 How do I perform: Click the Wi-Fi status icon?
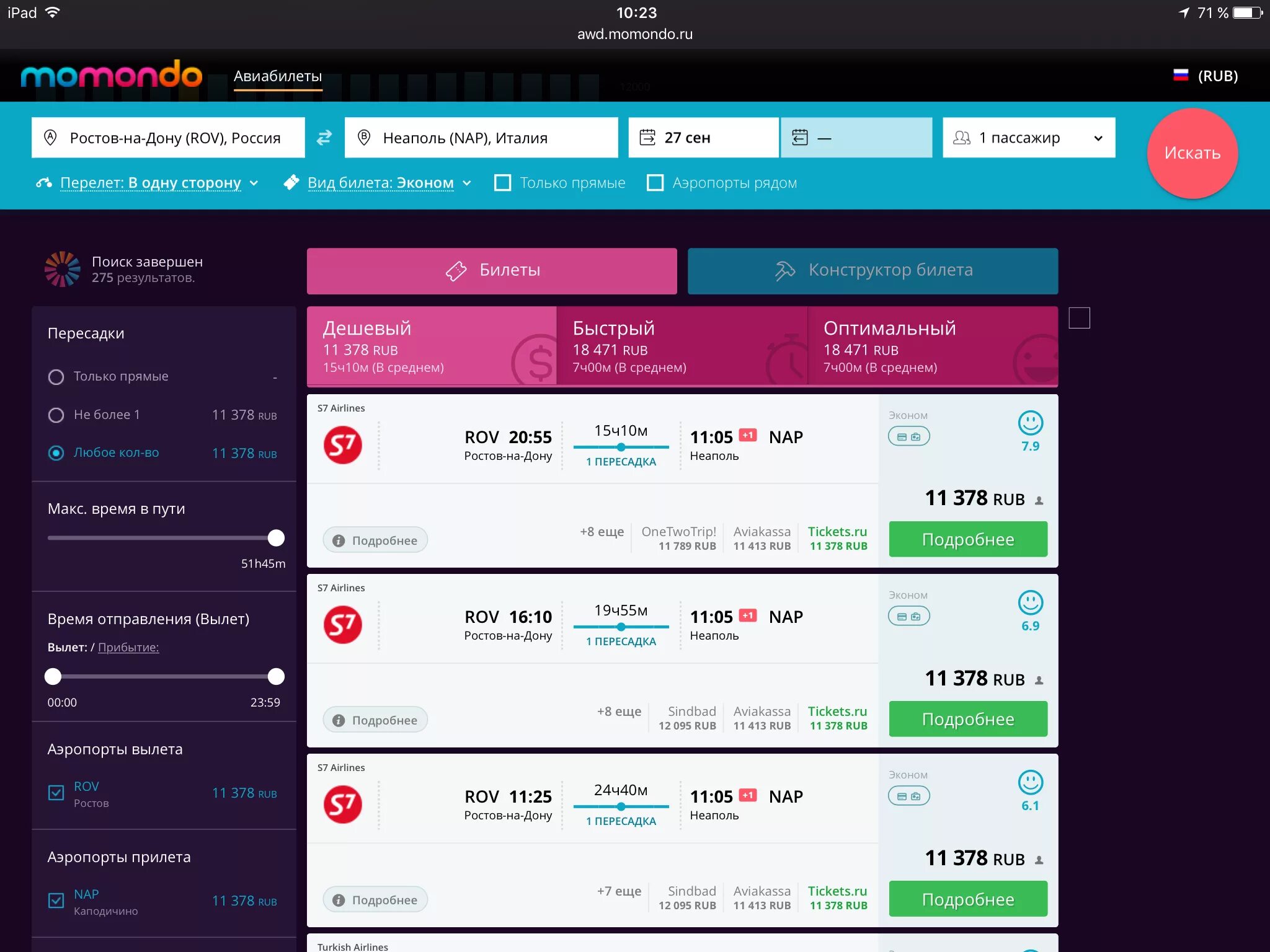click(53, 12)
